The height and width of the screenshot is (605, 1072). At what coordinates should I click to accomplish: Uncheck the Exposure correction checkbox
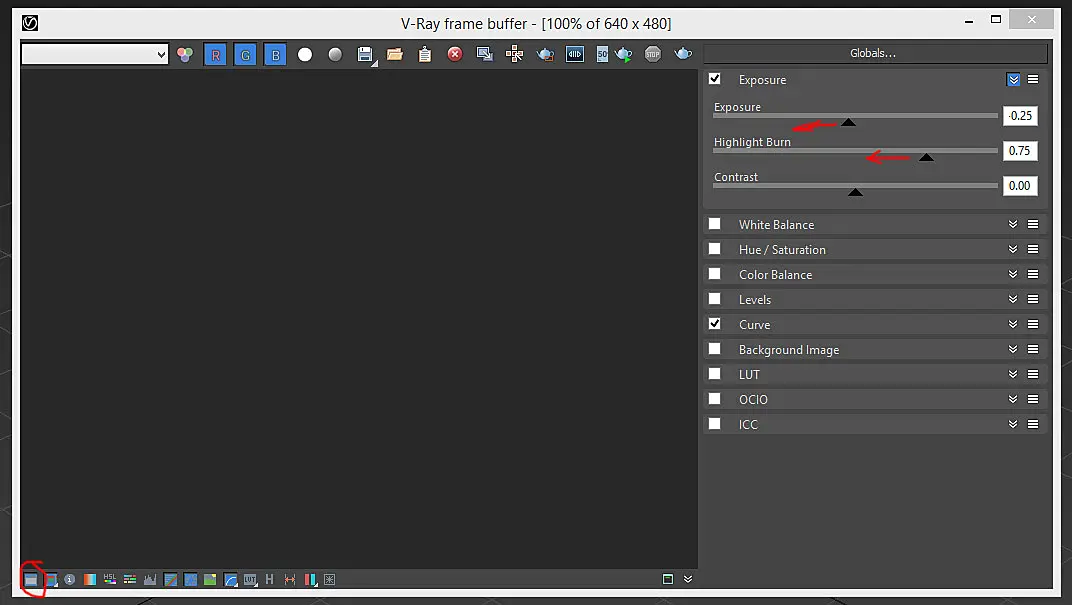click(714, 79)
